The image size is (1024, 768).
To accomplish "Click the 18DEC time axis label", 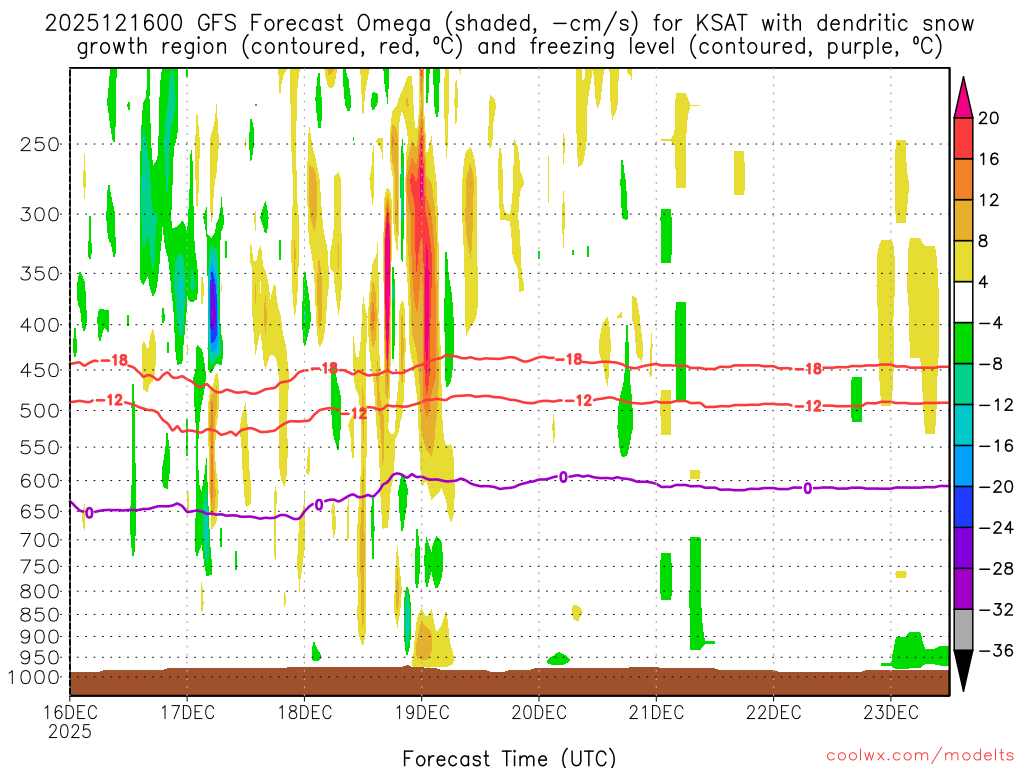I will click(x=305, y=712).
